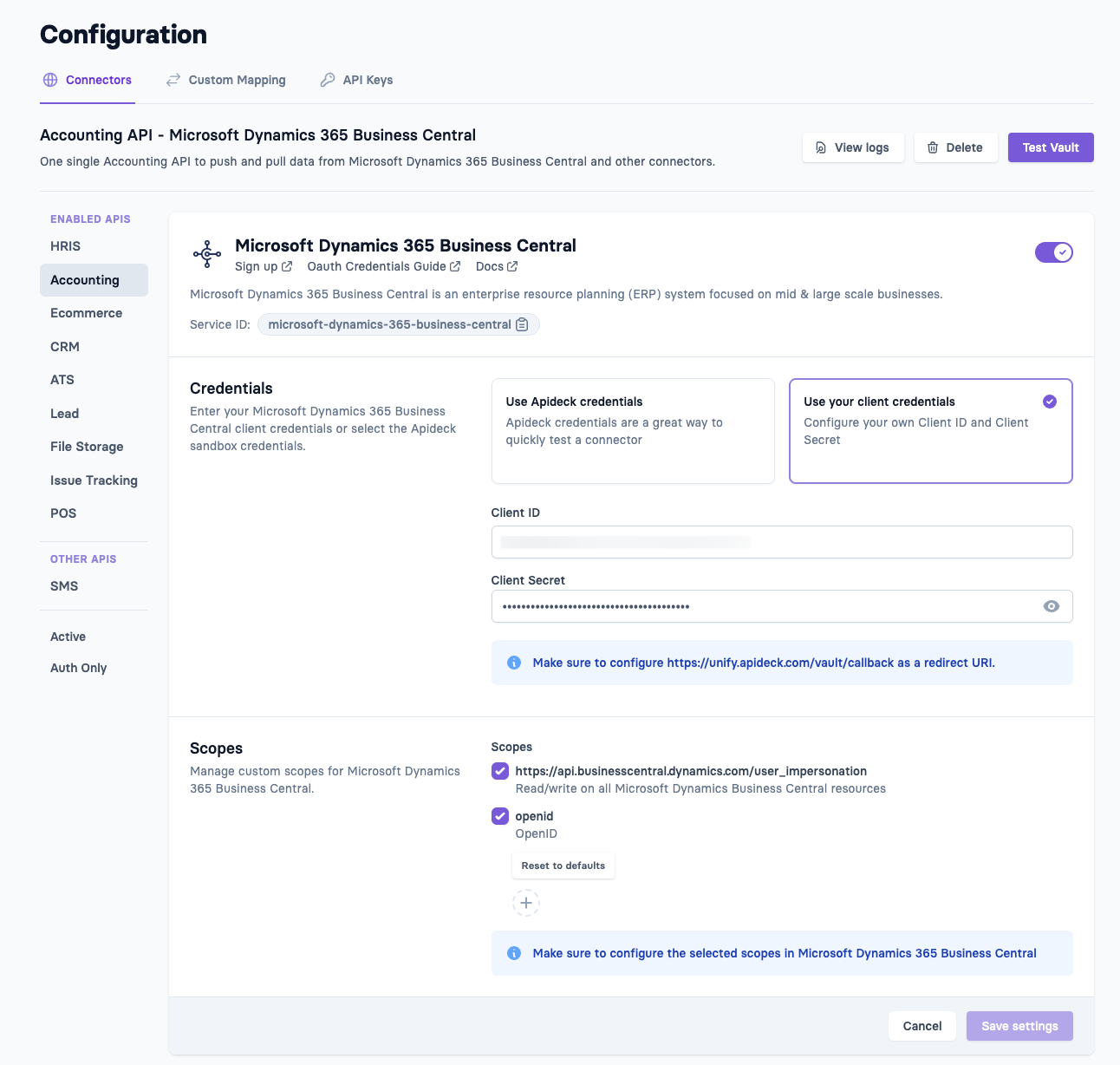Uncheck the user_impersonation scope checkbox
Screen dimensions: 1120x1065
(x=500, y=771)
